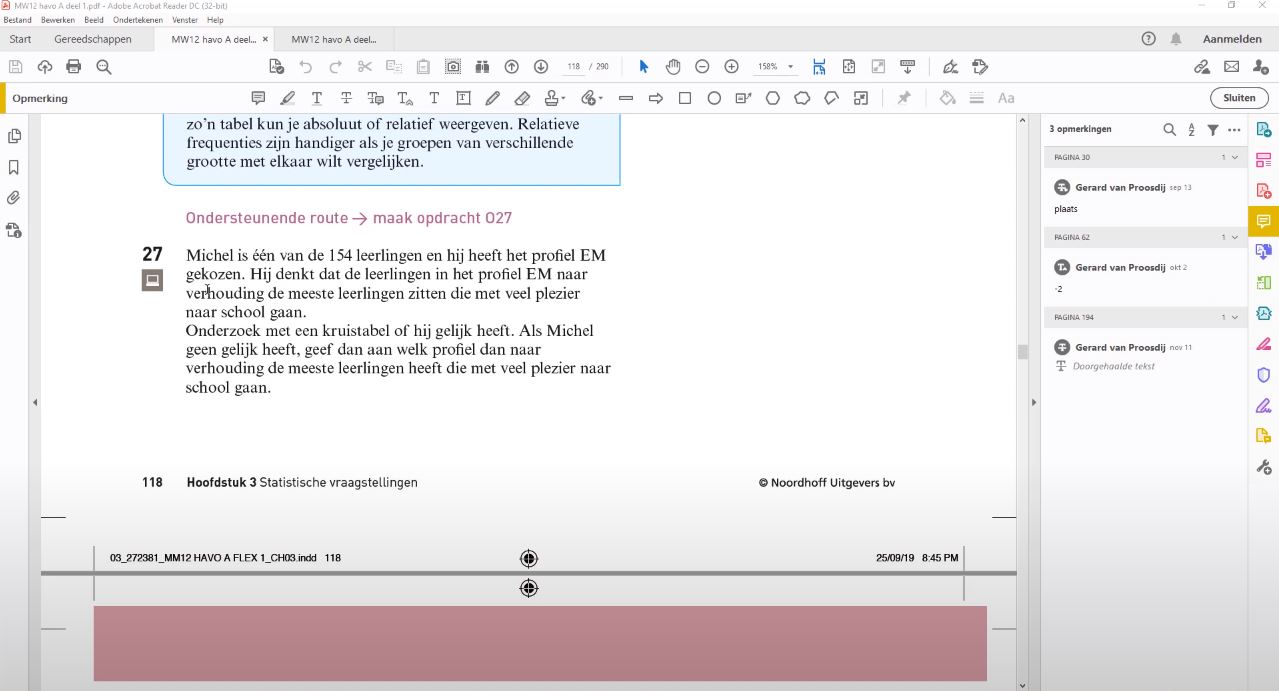Image resolution: width=1279 pixels, height=691 pixels.
Task: Select the '-2' comment entry
Action: coord(1145,277)
